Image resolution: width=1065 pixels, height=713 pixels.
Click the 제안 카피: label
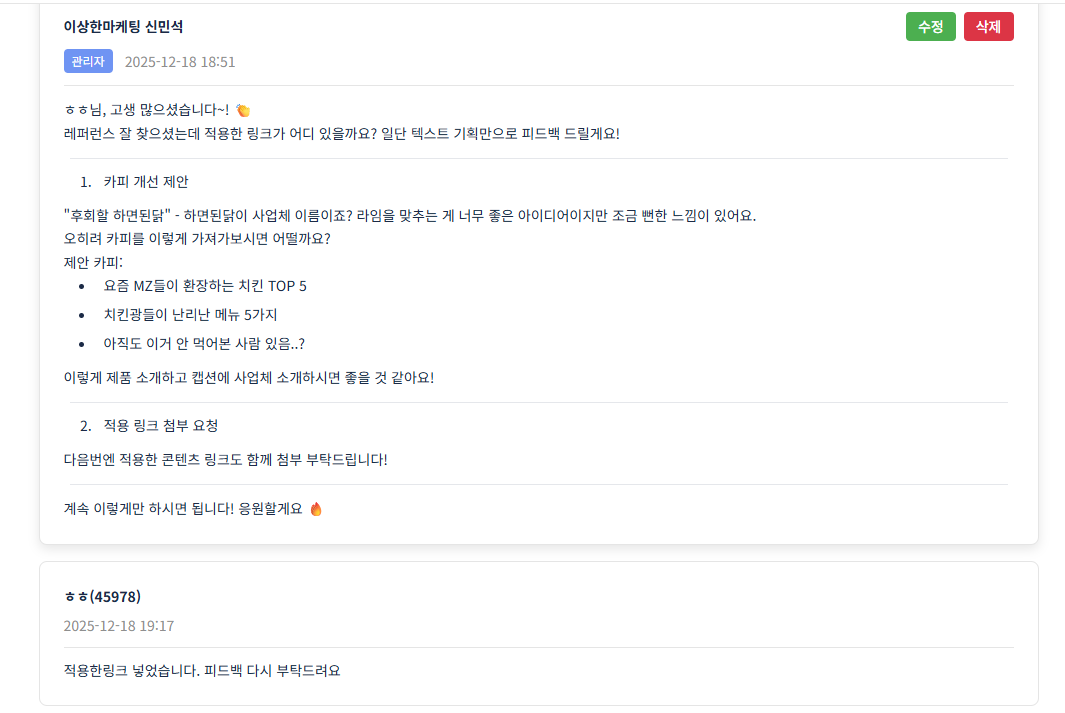[93, 263]
